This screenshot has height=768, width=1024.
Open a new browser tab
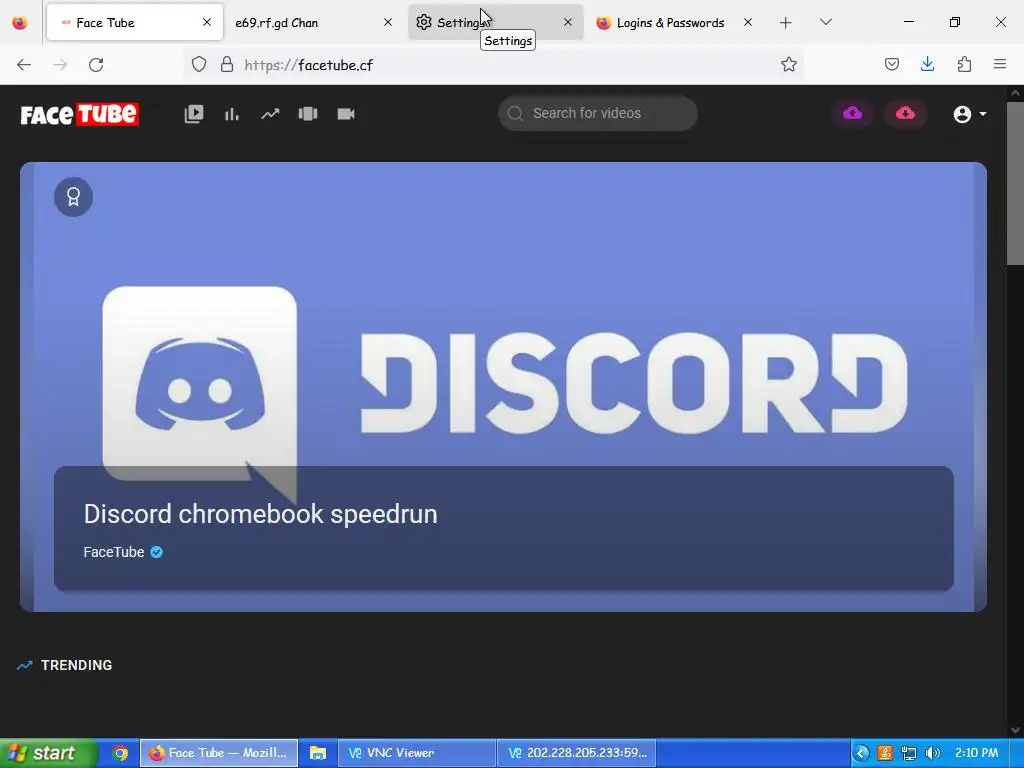point(786,23)
